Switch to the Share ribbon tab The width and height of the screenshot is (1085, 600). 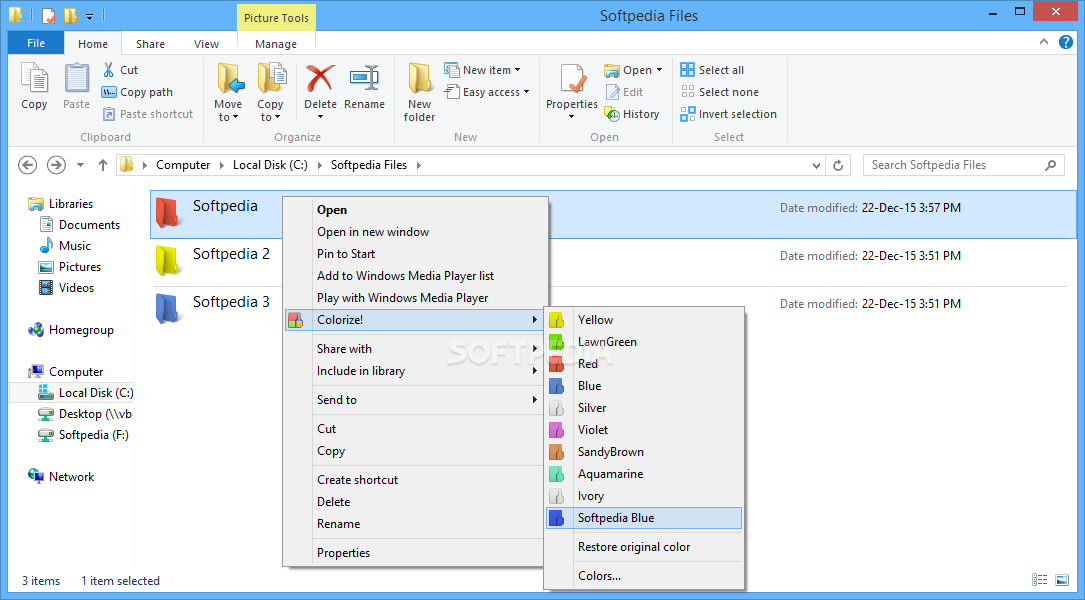click(x=150, y=44)
